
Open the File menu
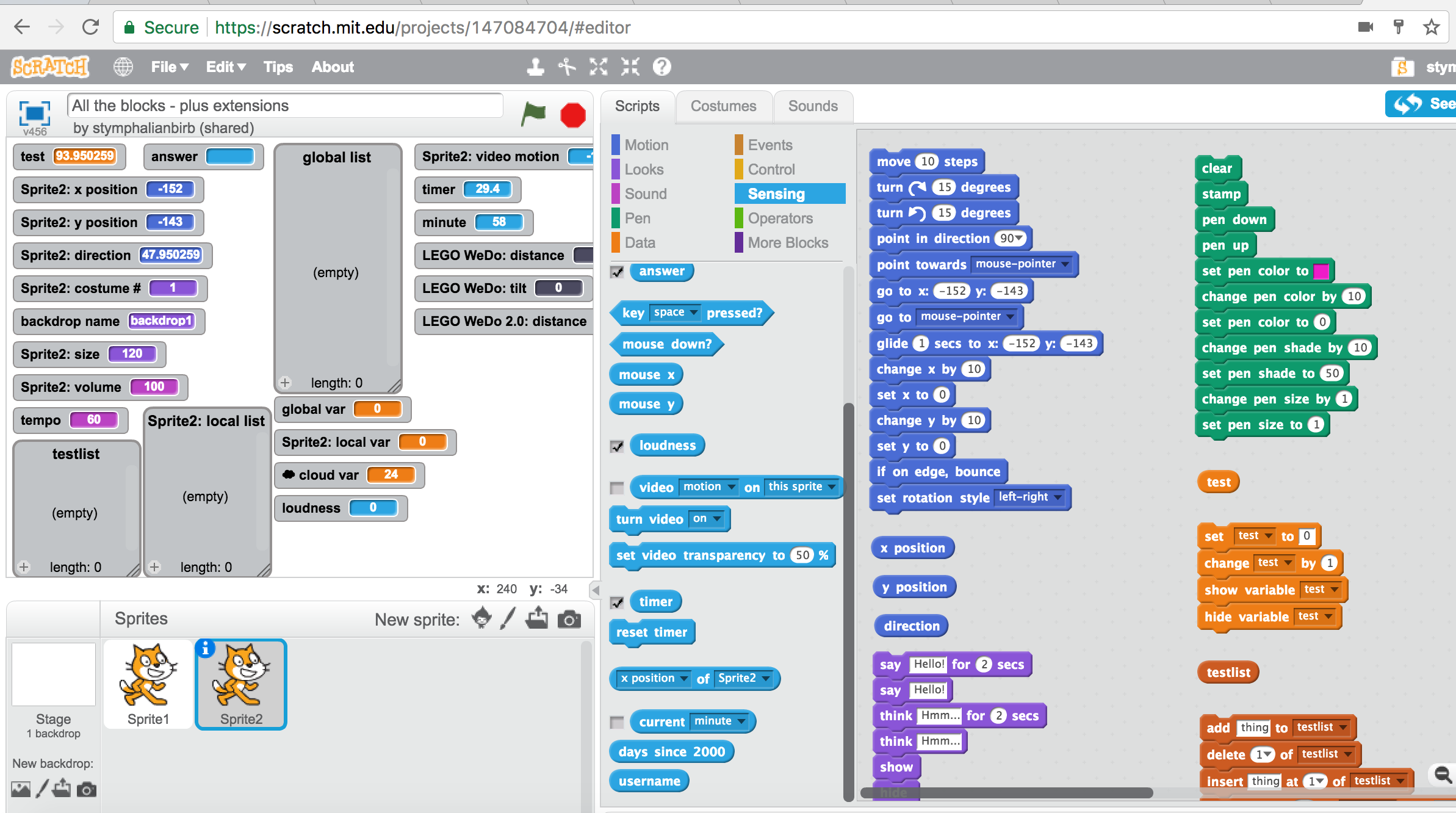(x=169, y=67)
